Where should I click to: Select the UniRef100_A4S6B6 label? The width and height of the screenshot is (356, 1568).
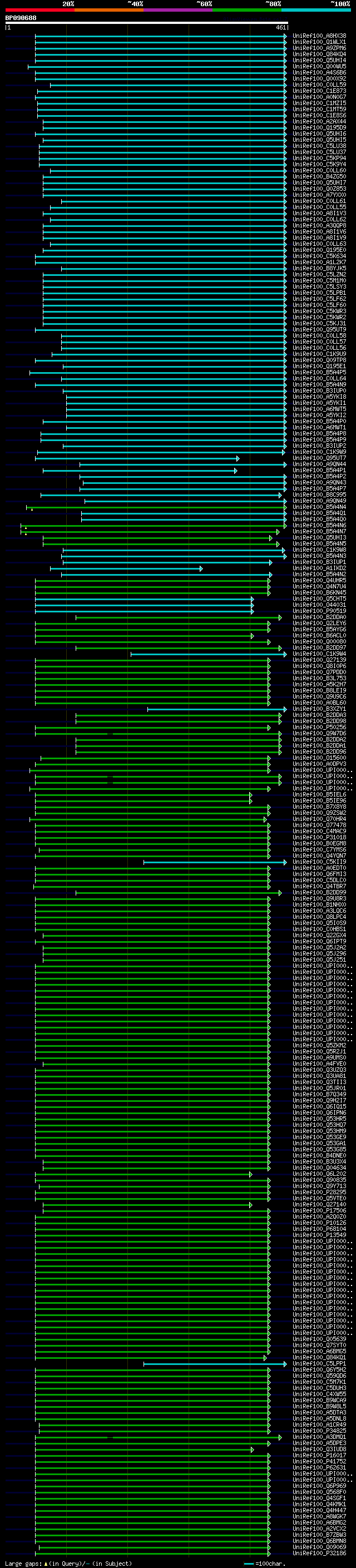click(319, 72)
